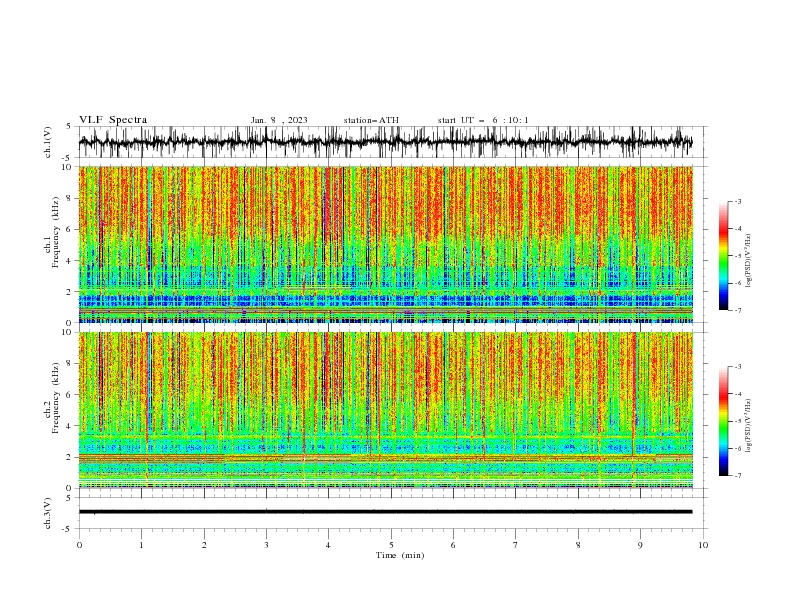This screenshot has height=612, width=792.
Task: Click the "ch.3(V)" vertical axis label
Action: 48,513
